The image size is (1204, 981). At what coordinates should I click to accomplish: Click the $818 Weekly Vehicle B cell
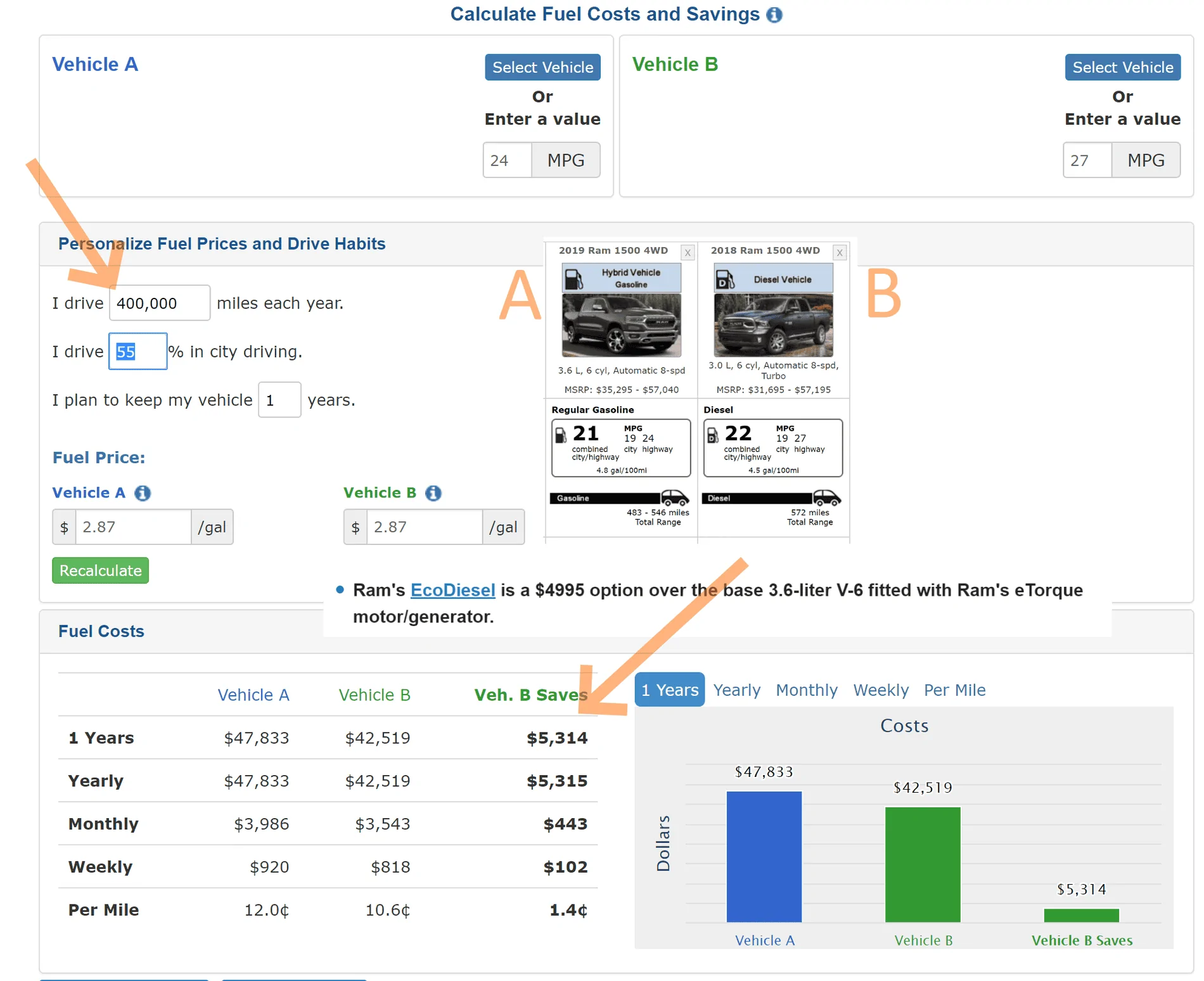pyautogui.click(x=390, y=867)
